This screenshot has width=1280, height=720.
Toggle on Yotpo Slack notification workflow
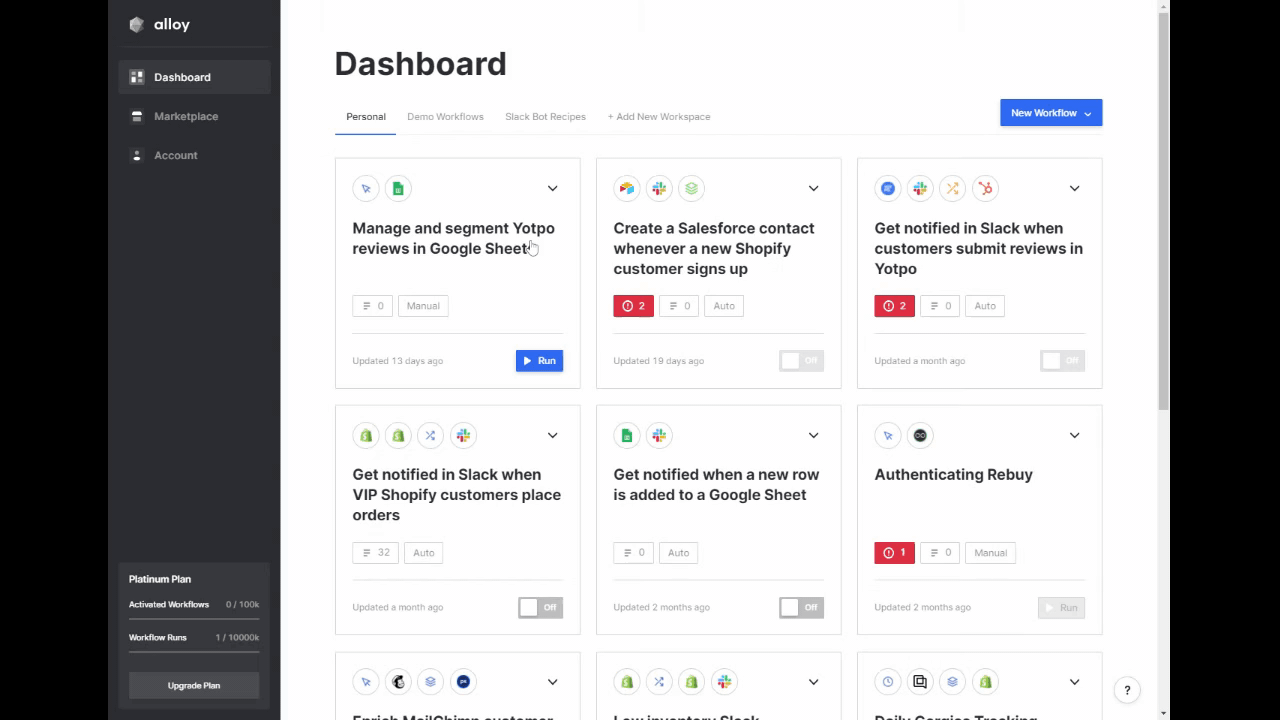pos(1062,361)
